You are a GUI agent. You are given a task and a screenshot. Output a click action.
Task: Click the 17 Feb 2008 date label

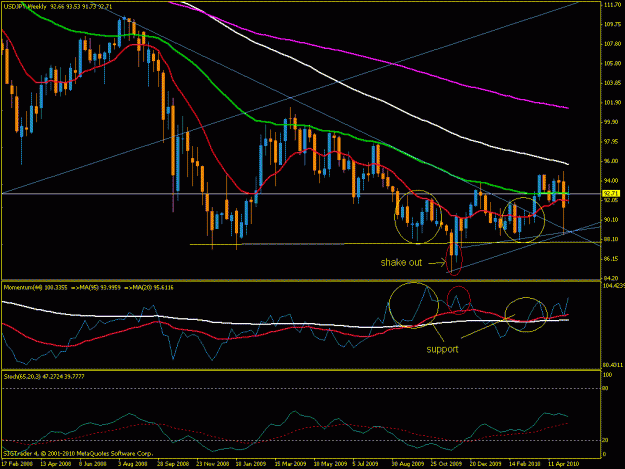[17, 464]
